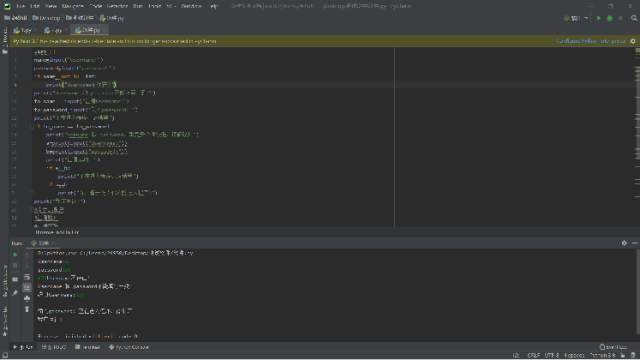Click the down arrow in Run console toolbar

coord(27,266)
